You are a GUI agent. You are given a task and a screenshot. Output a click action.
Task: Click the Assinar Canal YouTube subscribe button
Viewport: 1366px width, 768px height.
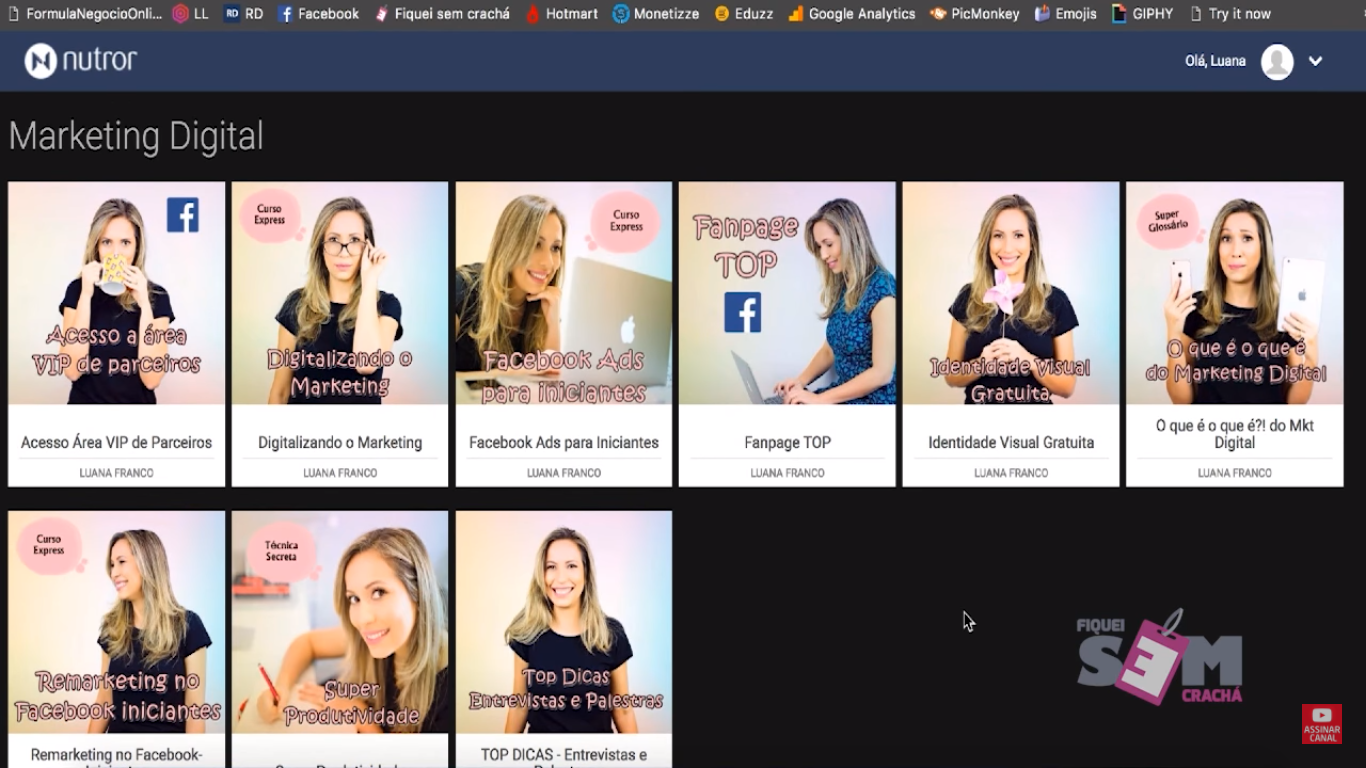click(x=1322, y=724)
